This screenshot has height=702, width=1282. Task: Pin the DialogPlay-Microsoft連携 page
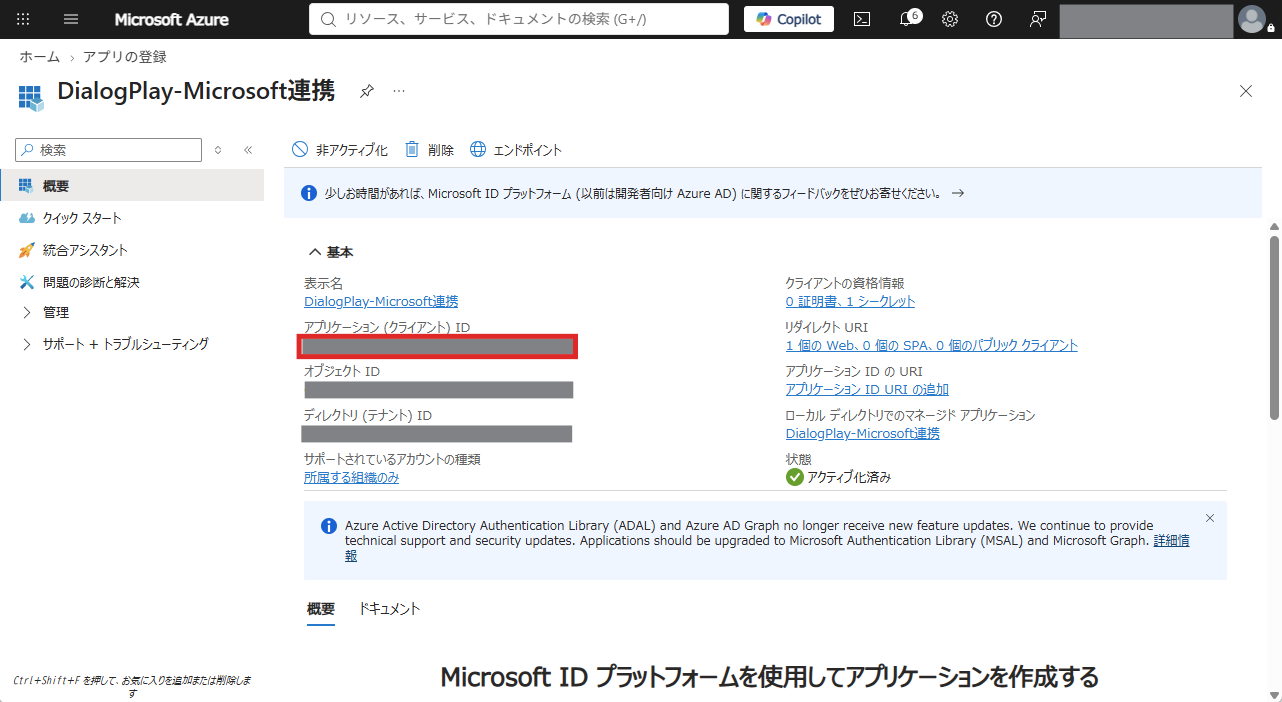tap(367, 91)
